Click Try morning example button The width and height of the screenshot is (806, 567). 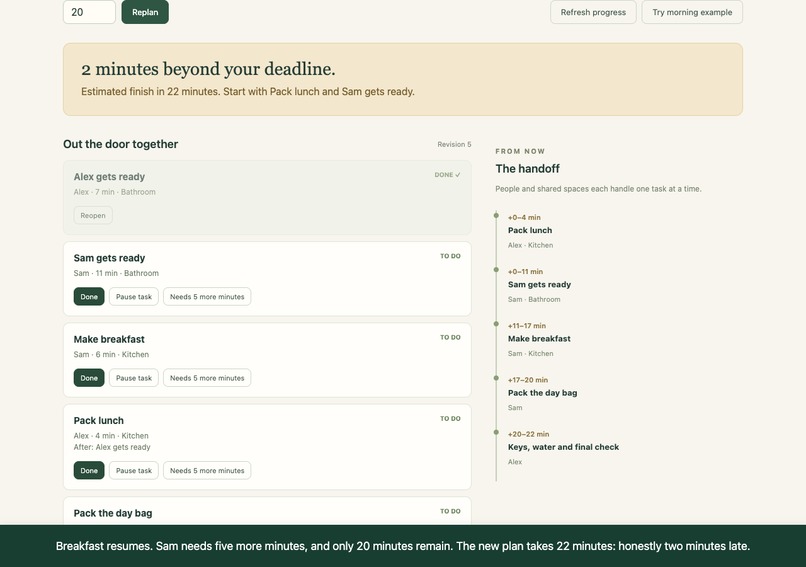click(x=692, y=12)
